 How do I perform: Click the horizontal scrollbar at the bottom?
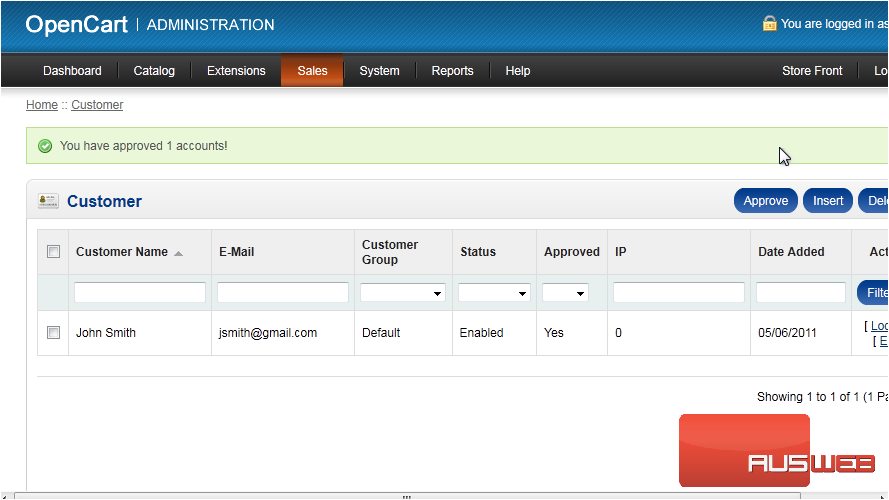click(x=406, y=496)
